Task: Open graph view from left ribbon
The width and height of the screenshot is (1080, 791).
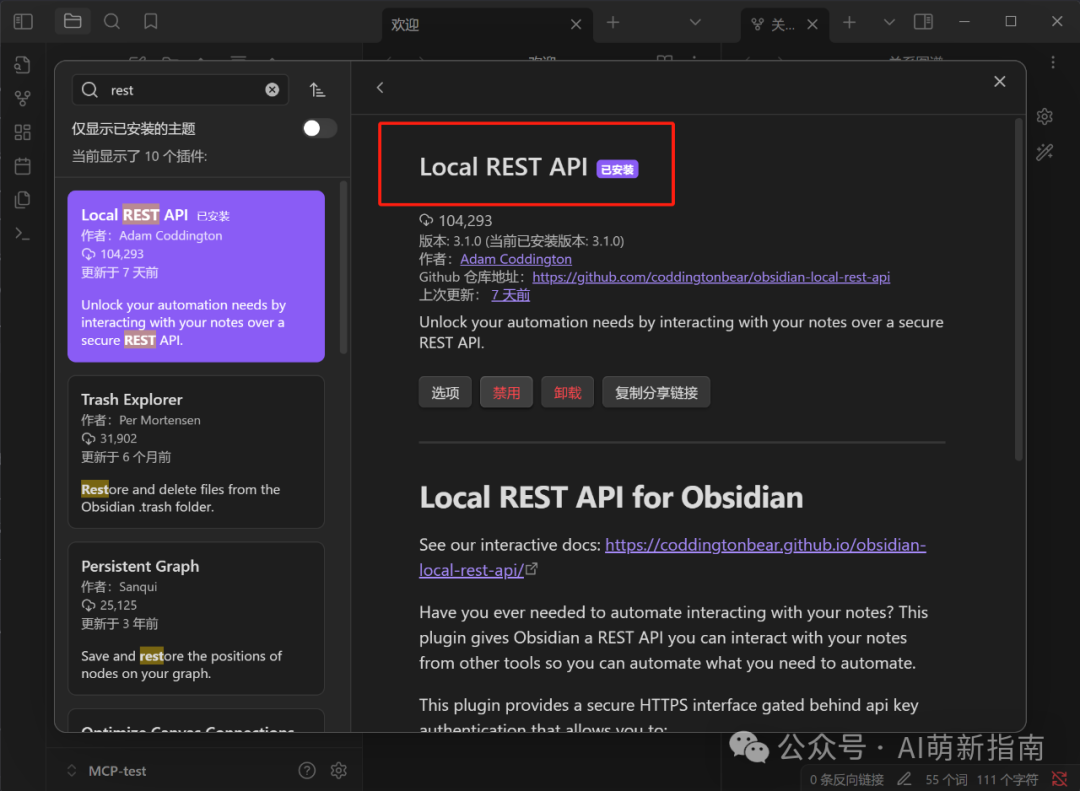Action: click(23, 98)
